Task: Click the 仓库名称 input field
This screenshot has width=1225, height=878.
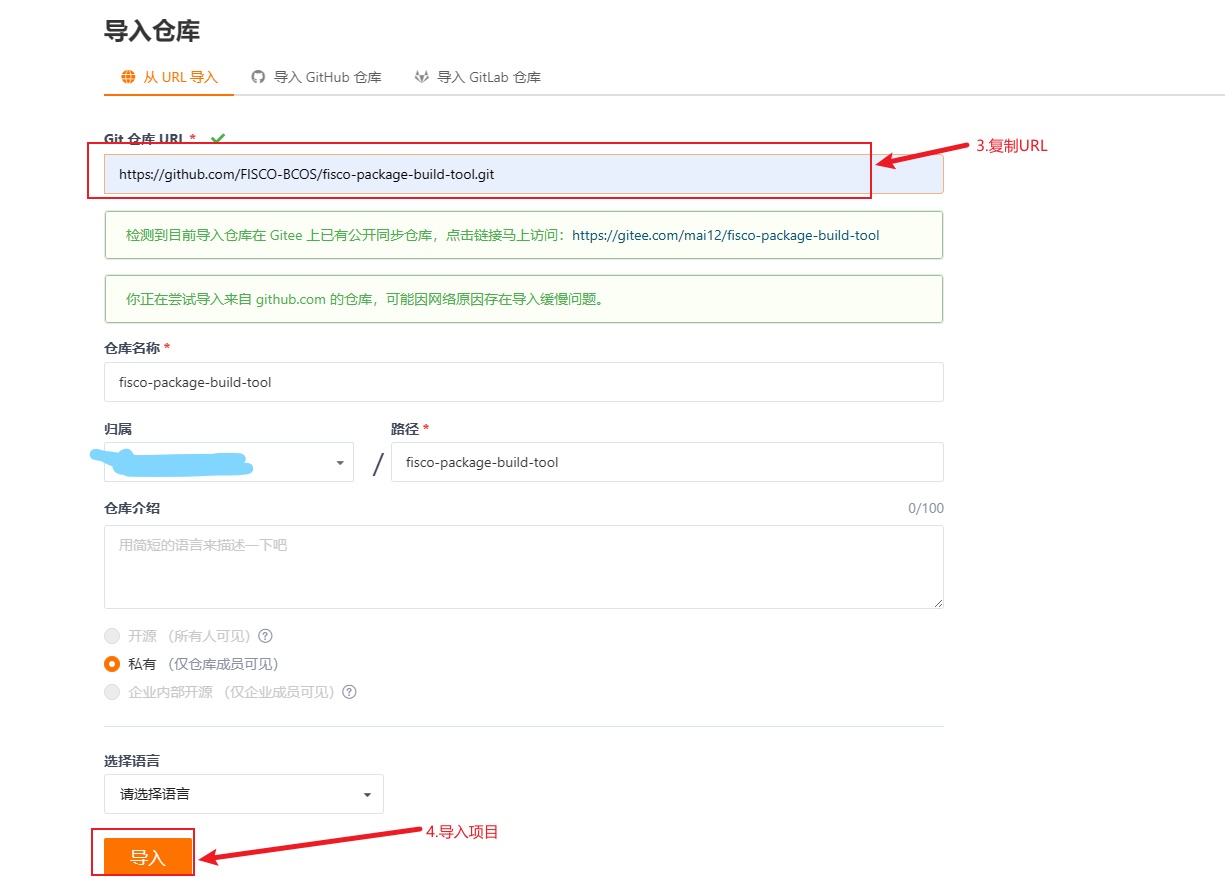Action: coord(523,382)
